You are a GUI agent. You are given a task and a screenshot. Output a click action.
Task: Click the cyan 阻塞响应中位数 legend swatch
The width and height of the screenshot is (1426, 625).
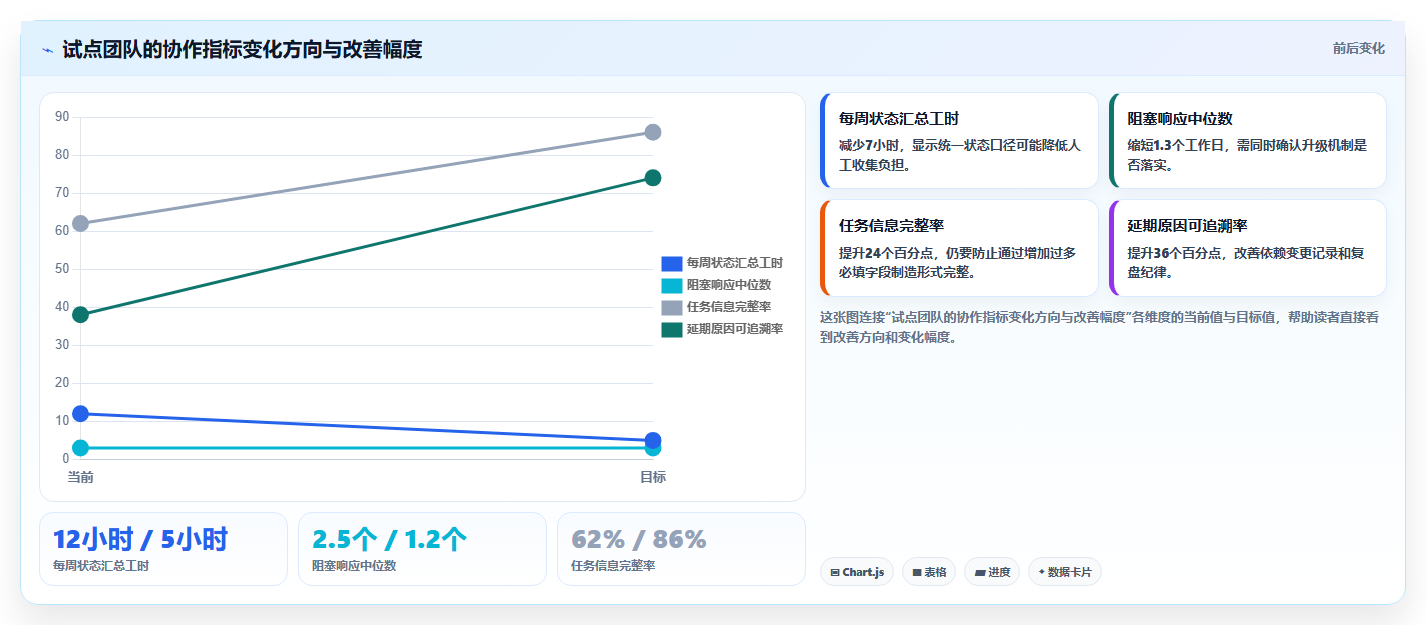672,285
